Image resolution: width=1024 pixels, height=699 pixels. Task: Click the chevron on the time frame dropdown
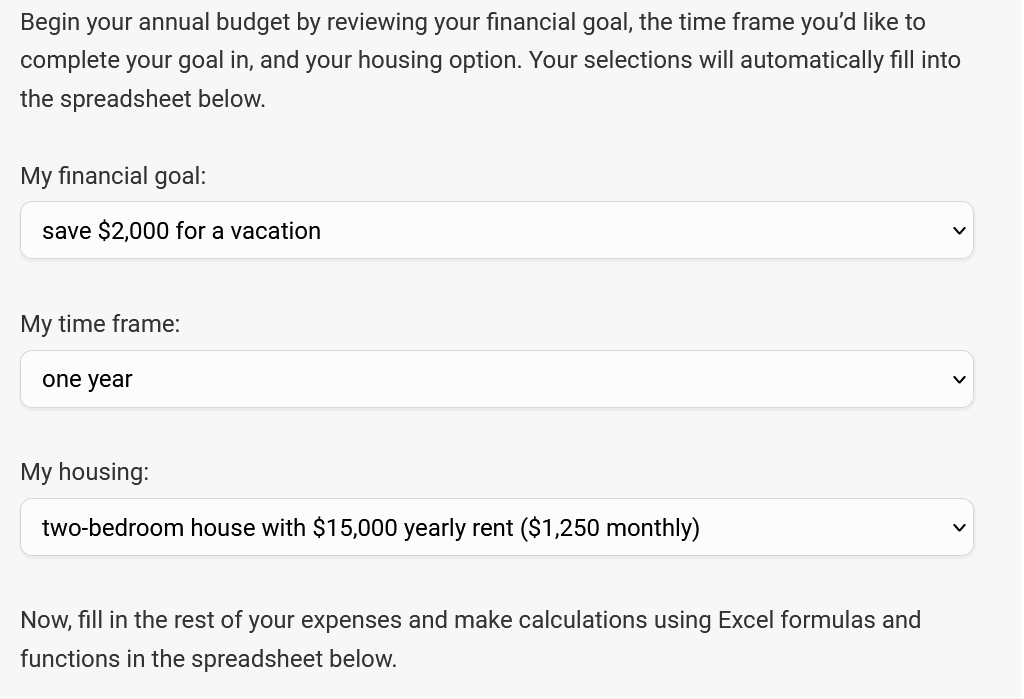coord(958,379)
